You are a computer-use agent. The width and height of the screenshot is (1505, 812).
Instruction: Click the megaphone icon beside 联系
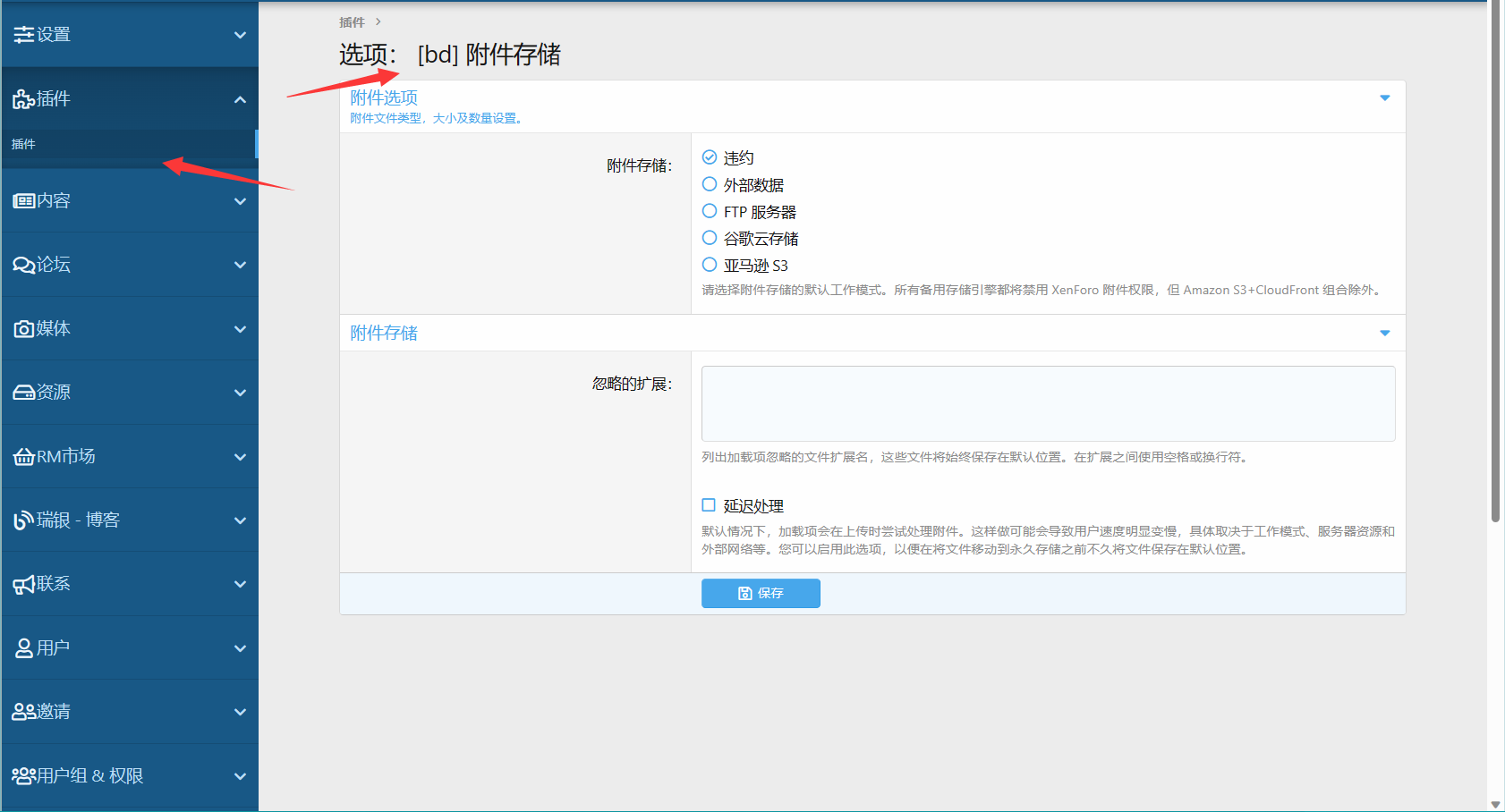click(23, 585)
